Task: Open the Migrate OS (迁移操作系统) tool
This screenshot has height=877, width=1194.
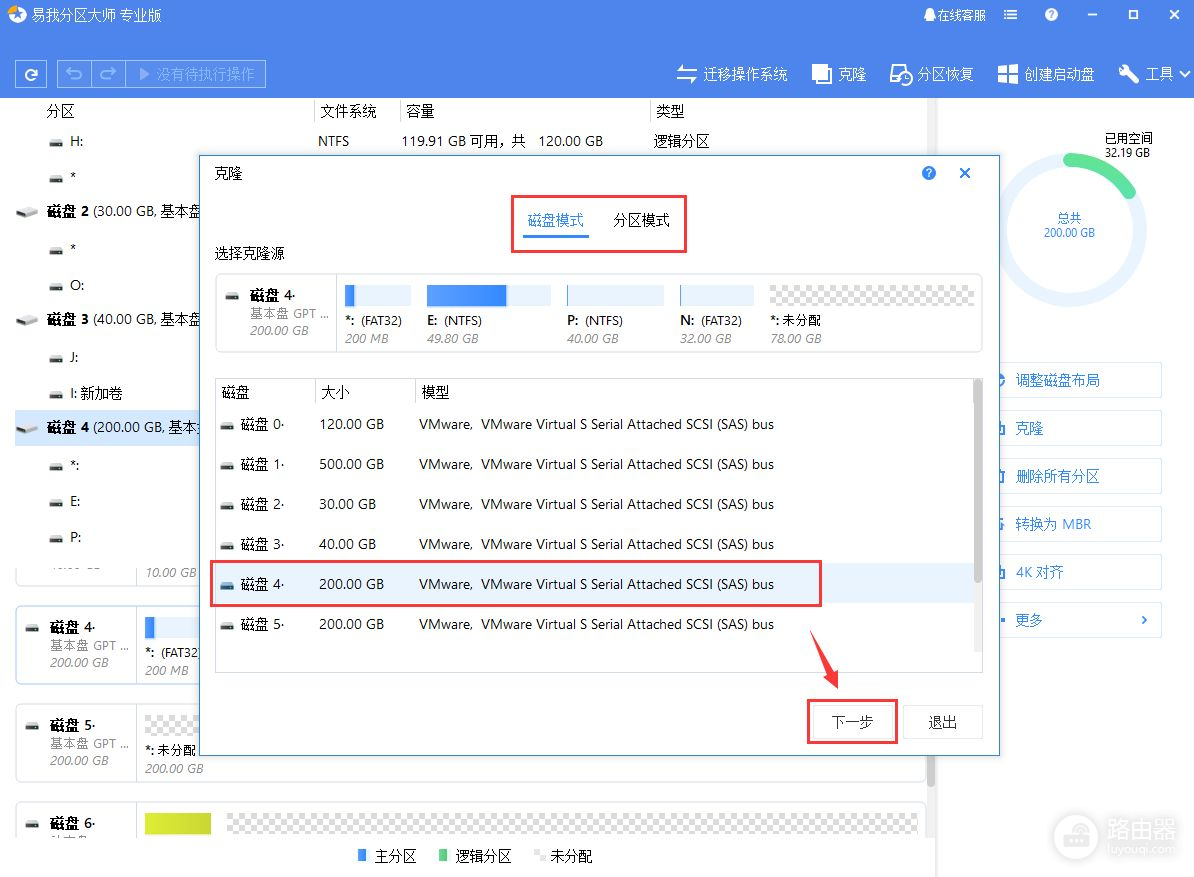Action: (732, 74)
